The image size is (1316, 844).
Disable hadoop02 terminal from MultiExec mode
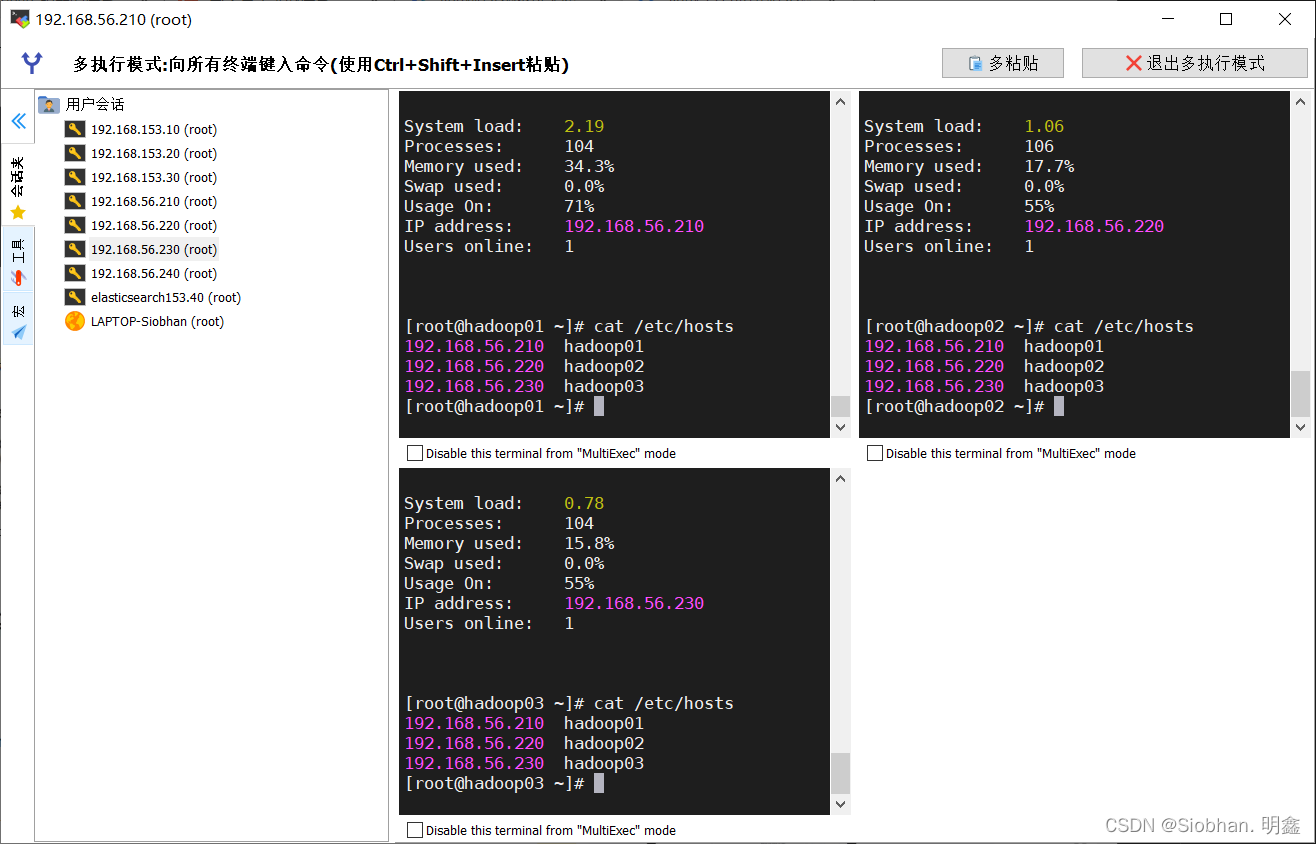pyautogui.click(x=875, y=453)
